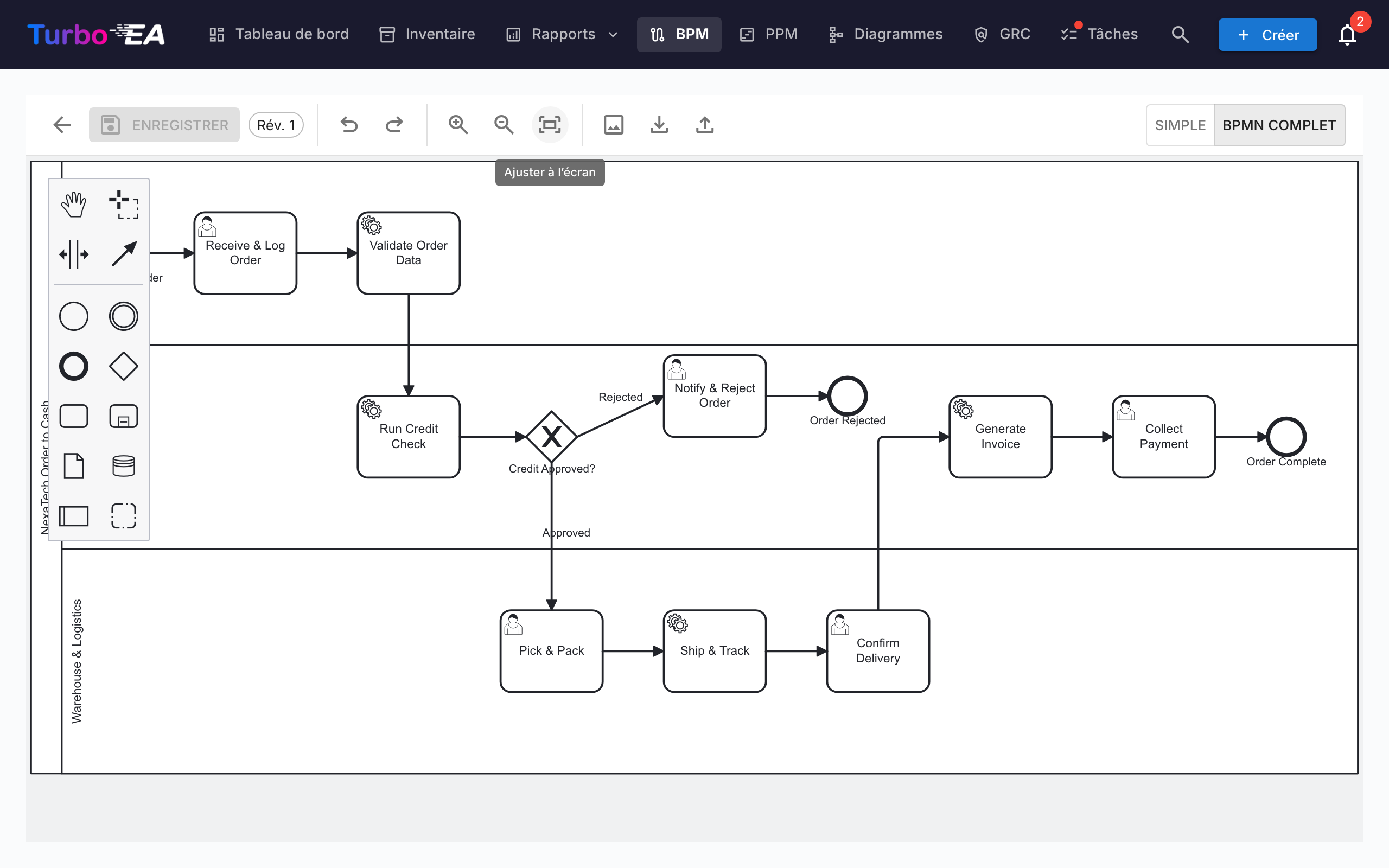Activate the global connect arrow tool
This screenshot has width=1389, height=868.
123,254
